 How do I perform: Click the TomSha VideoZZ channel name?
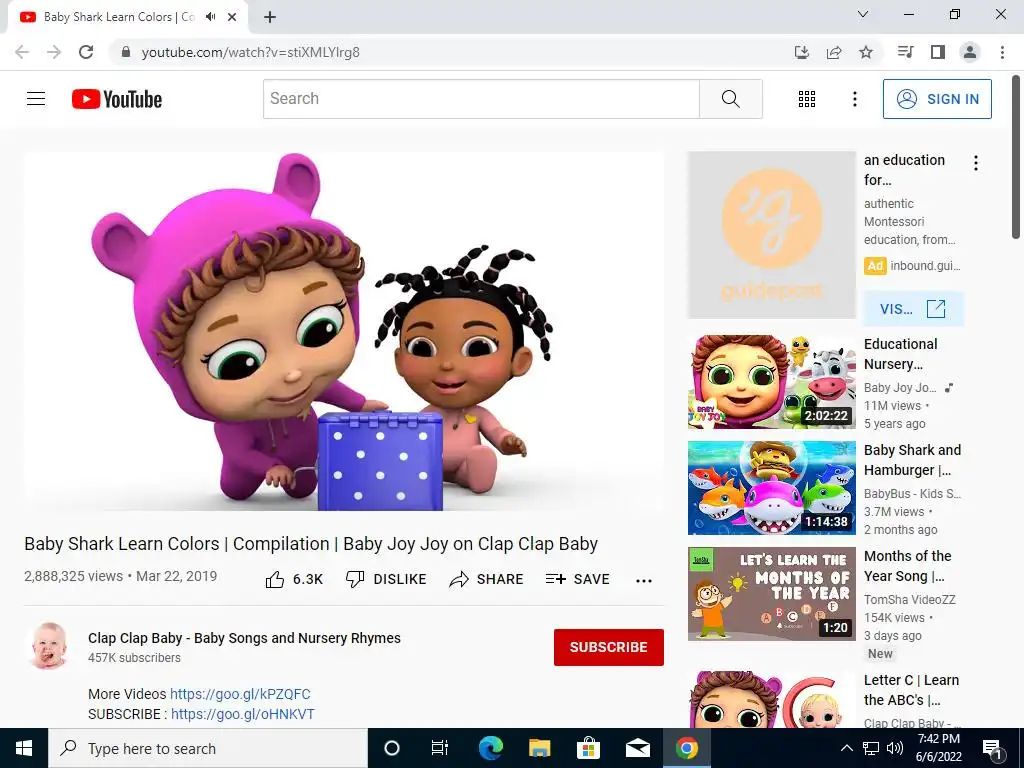[x=909, y=600]
